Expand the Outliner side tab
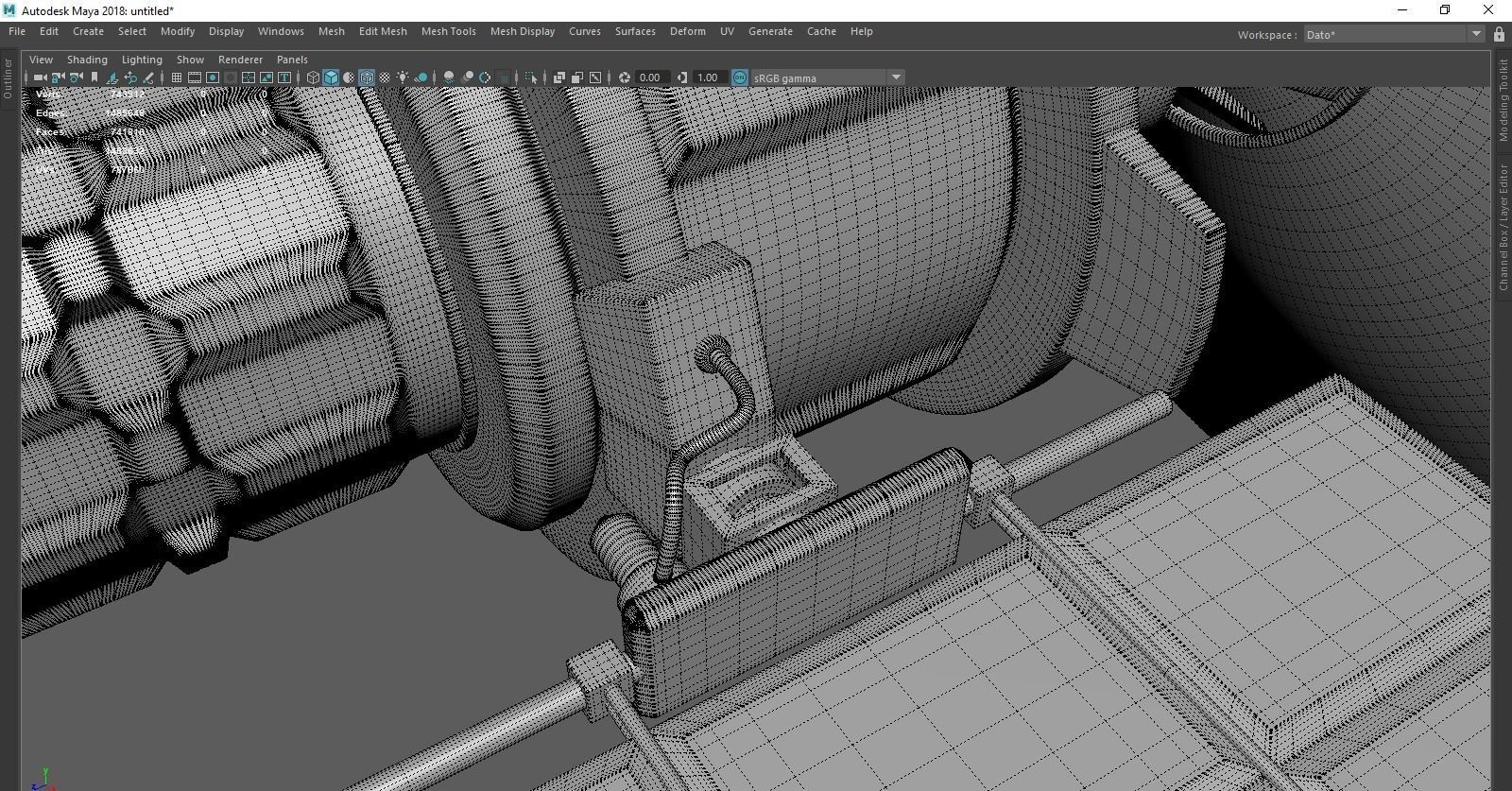The image size is (1512, 791). click(8, 78)
